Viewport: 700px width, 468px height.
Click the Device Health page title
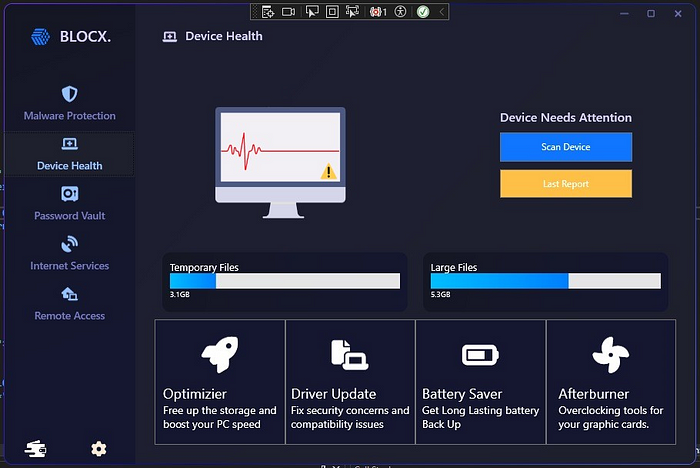point(224,36)
